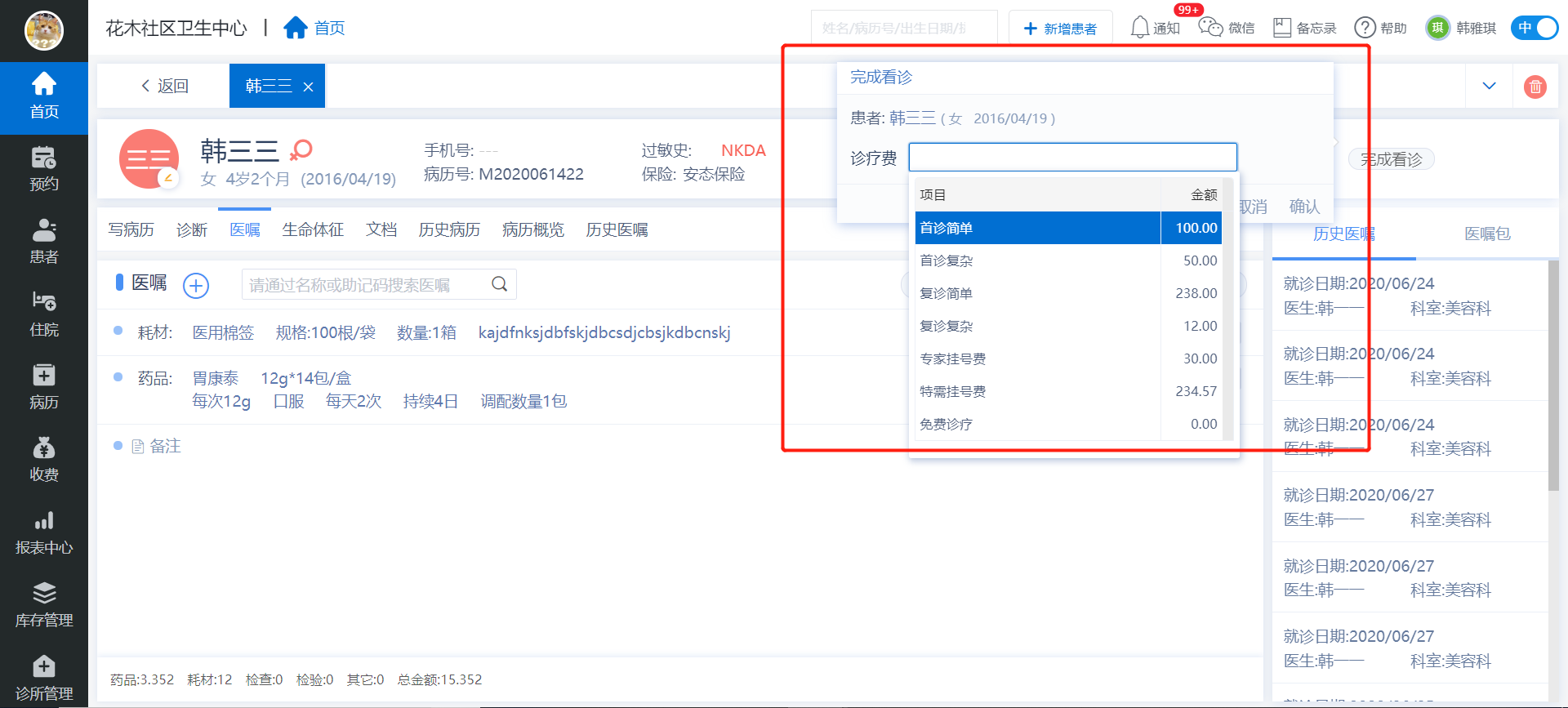Select 特需挂号费 fee option

pos(1068,391)
